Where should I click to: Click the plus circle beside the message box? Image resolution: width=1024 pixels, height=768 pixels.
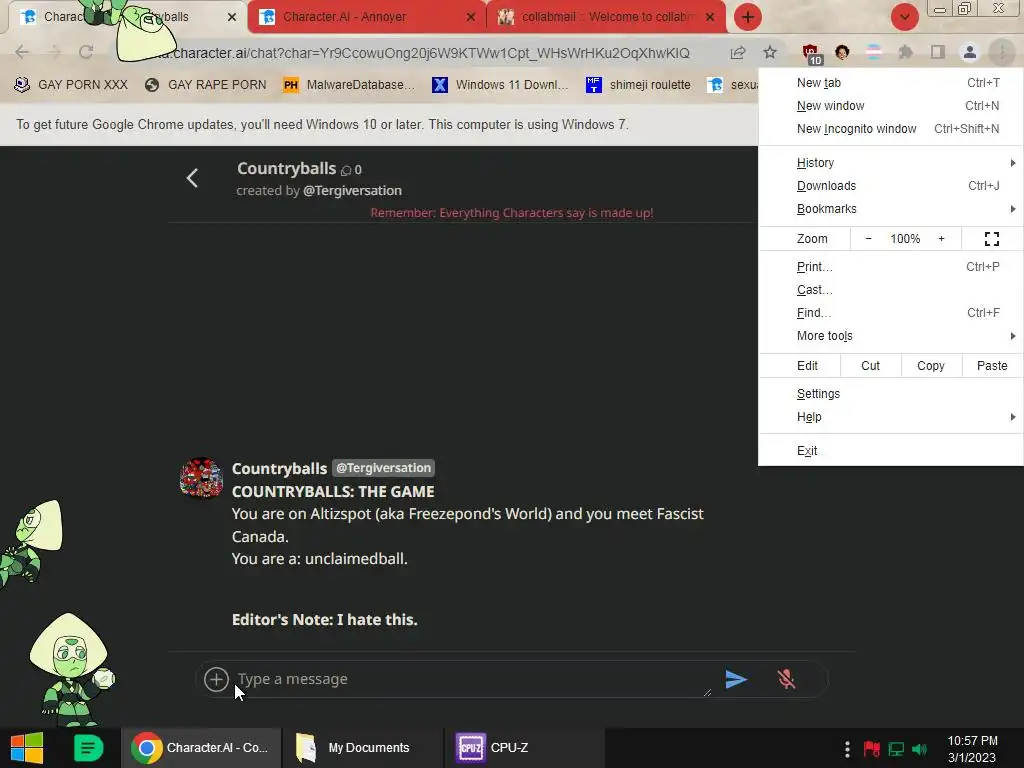(x=216, y=679)
